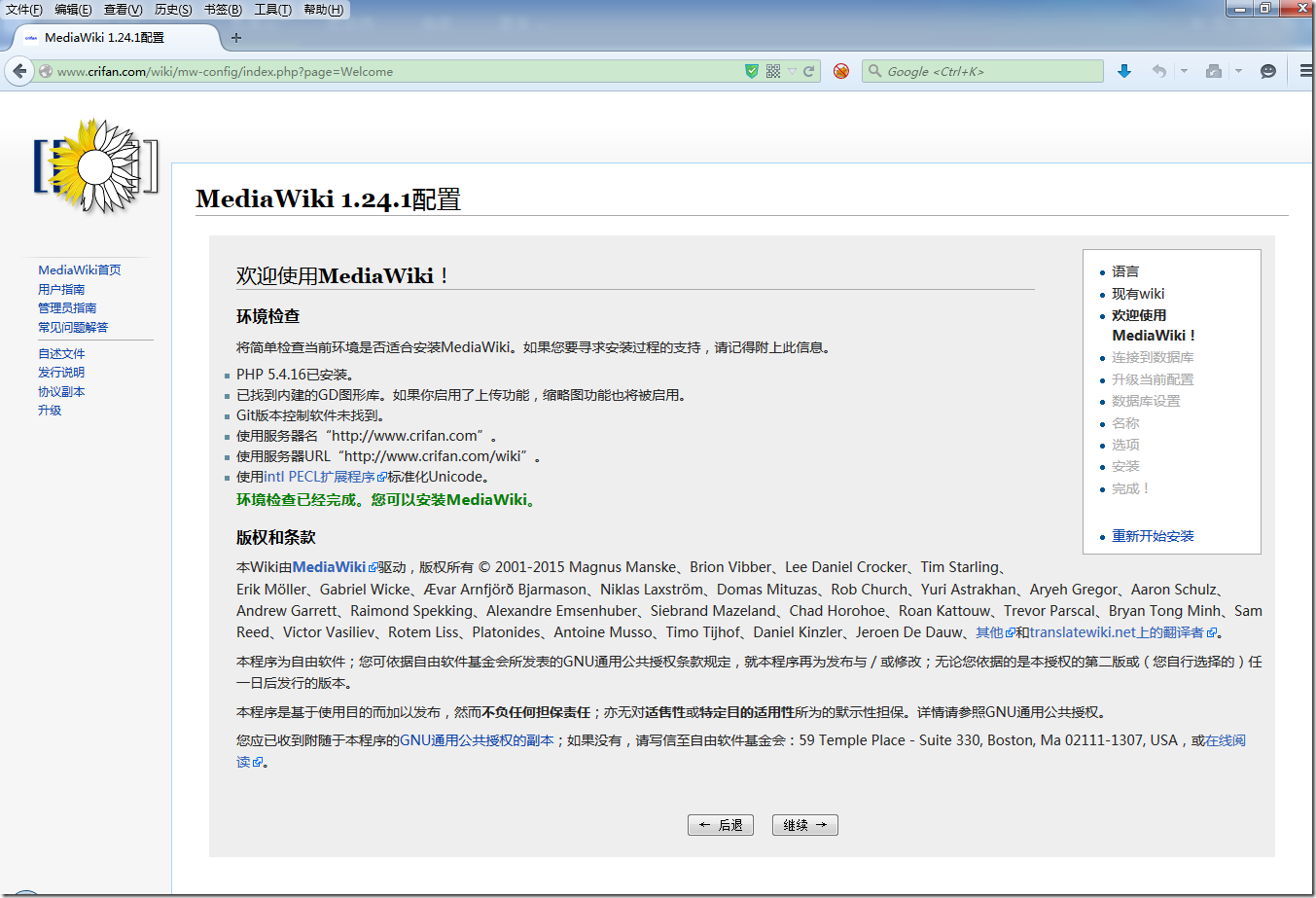The width and height of the screenshot is (1316, 898).
Task: Open the 升级 sidebar link
Action: tap(50, 410)
